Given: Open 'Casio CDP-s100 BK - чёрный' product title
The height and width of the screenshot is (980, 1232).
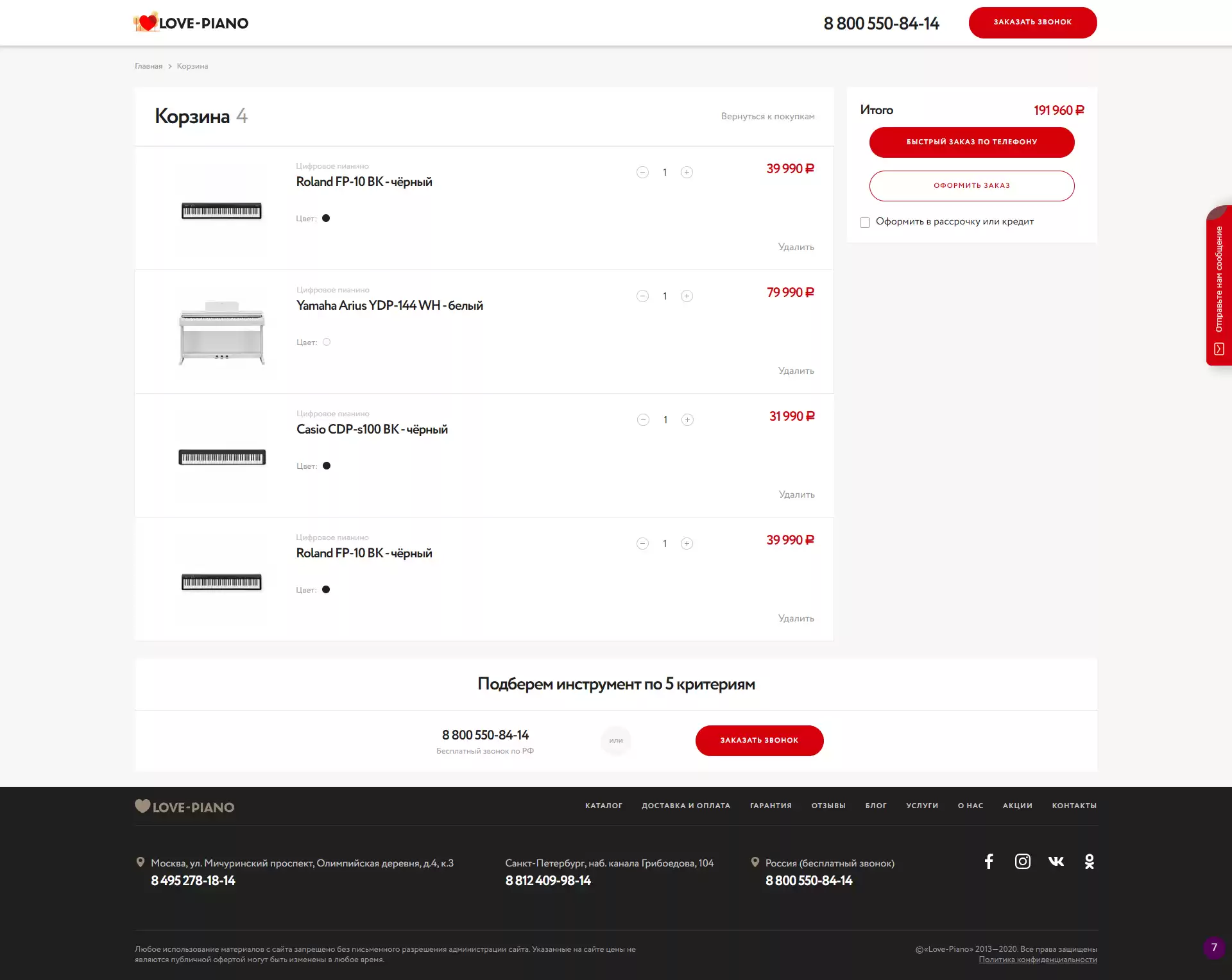Looking at the screenshot, I should click(x=372, y=429).
